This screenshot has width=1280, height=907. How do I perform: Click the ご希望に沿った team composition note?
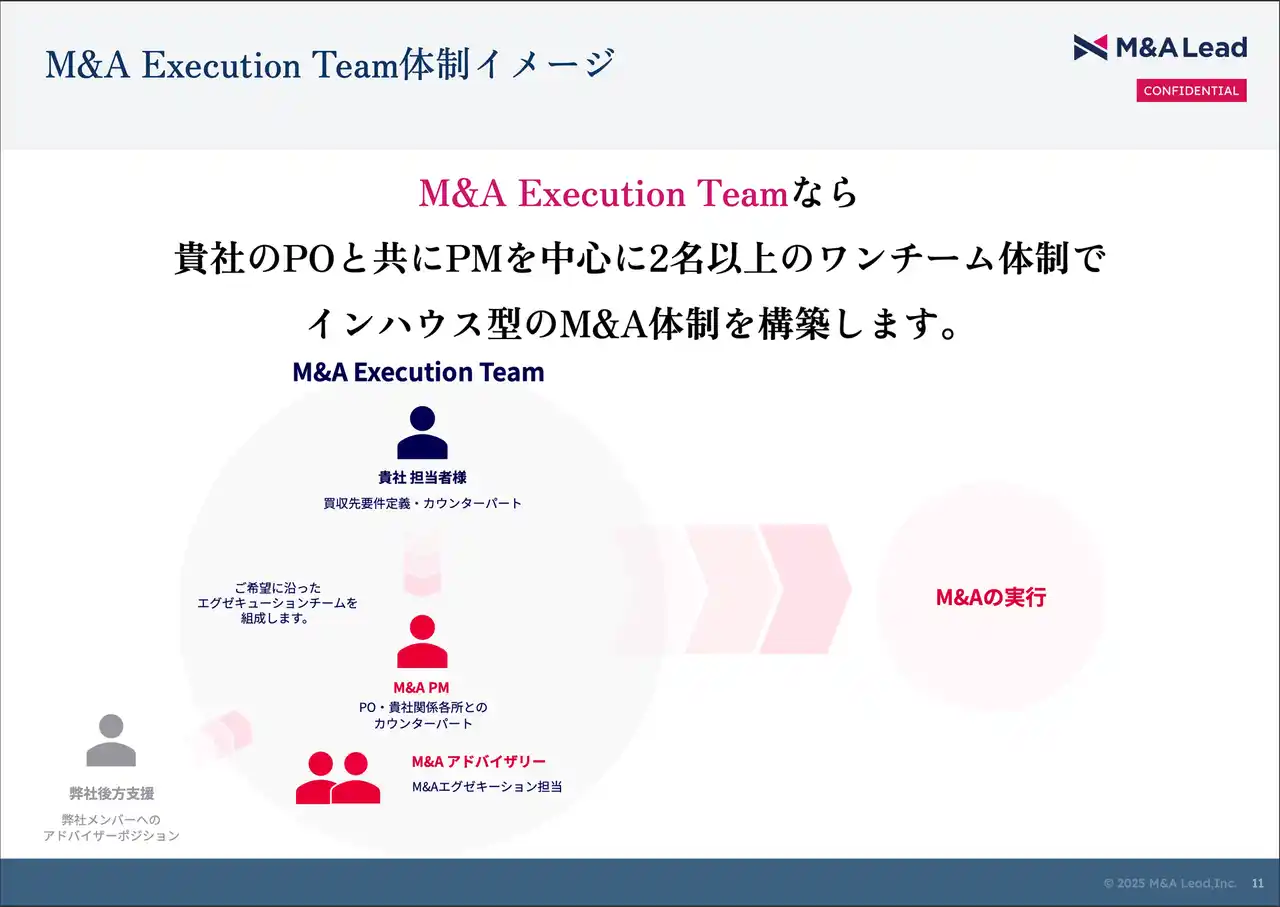click(x=277, y=603)
